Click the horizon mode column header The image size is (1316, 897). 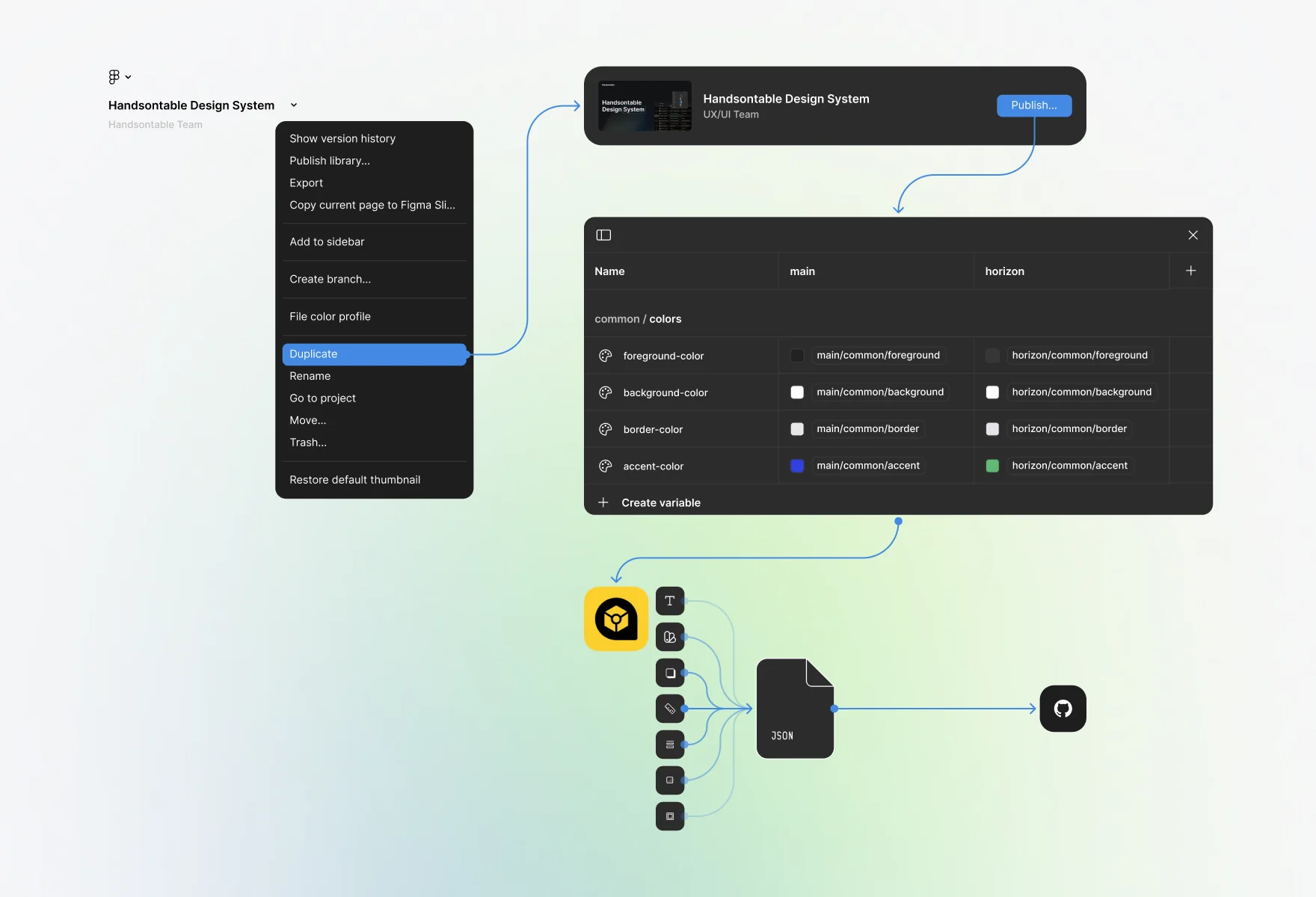(x=1071, y=271)
